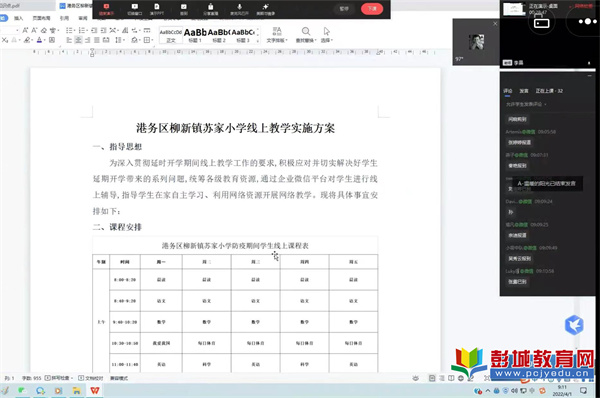The image size is (600, 398).
Task: Open the 选择 select cursor dropdown
Action: tap(326, 34)
